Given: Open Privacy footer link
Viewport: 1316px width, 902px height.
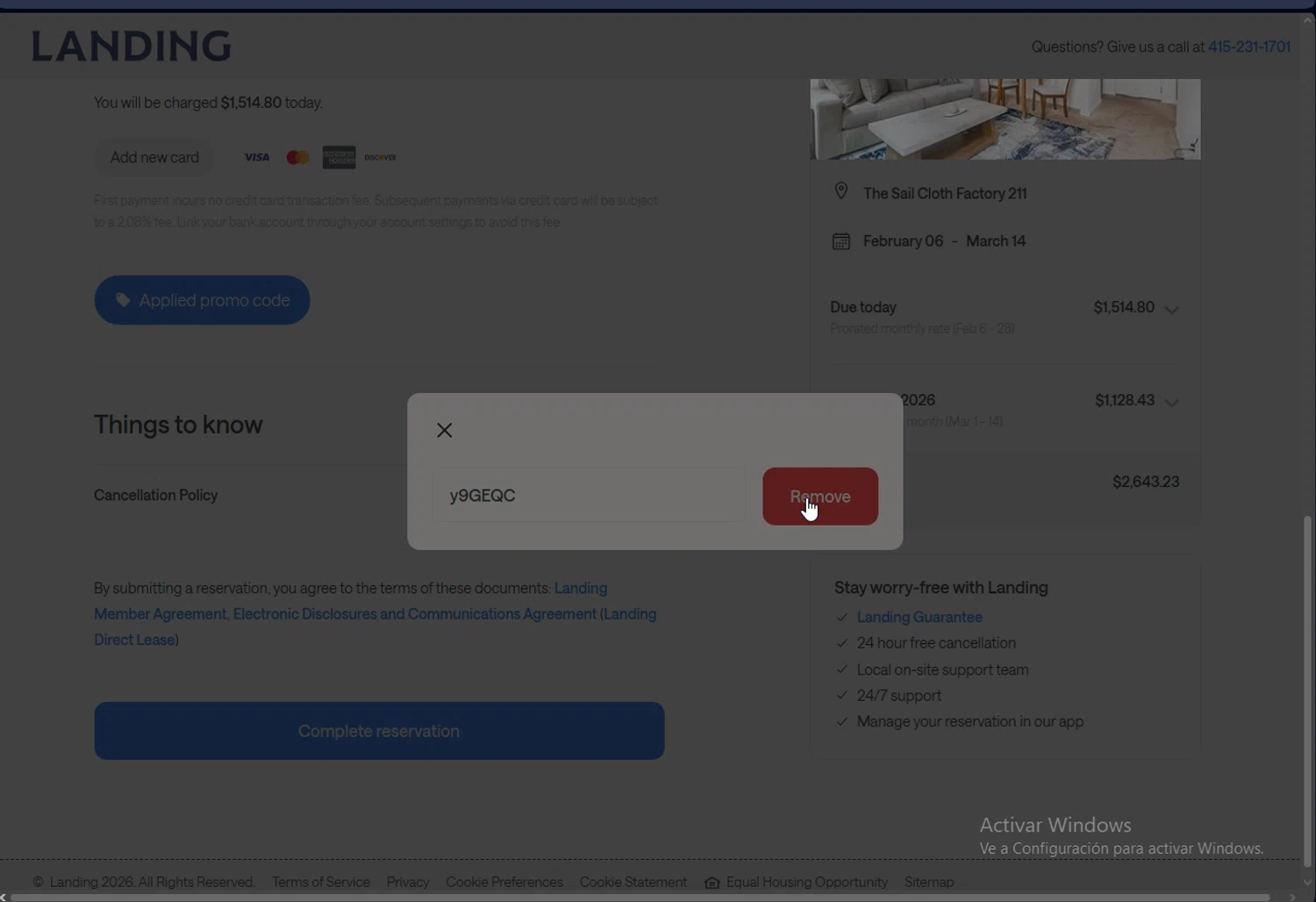Looking at the screenshot, I should [408, 882].
